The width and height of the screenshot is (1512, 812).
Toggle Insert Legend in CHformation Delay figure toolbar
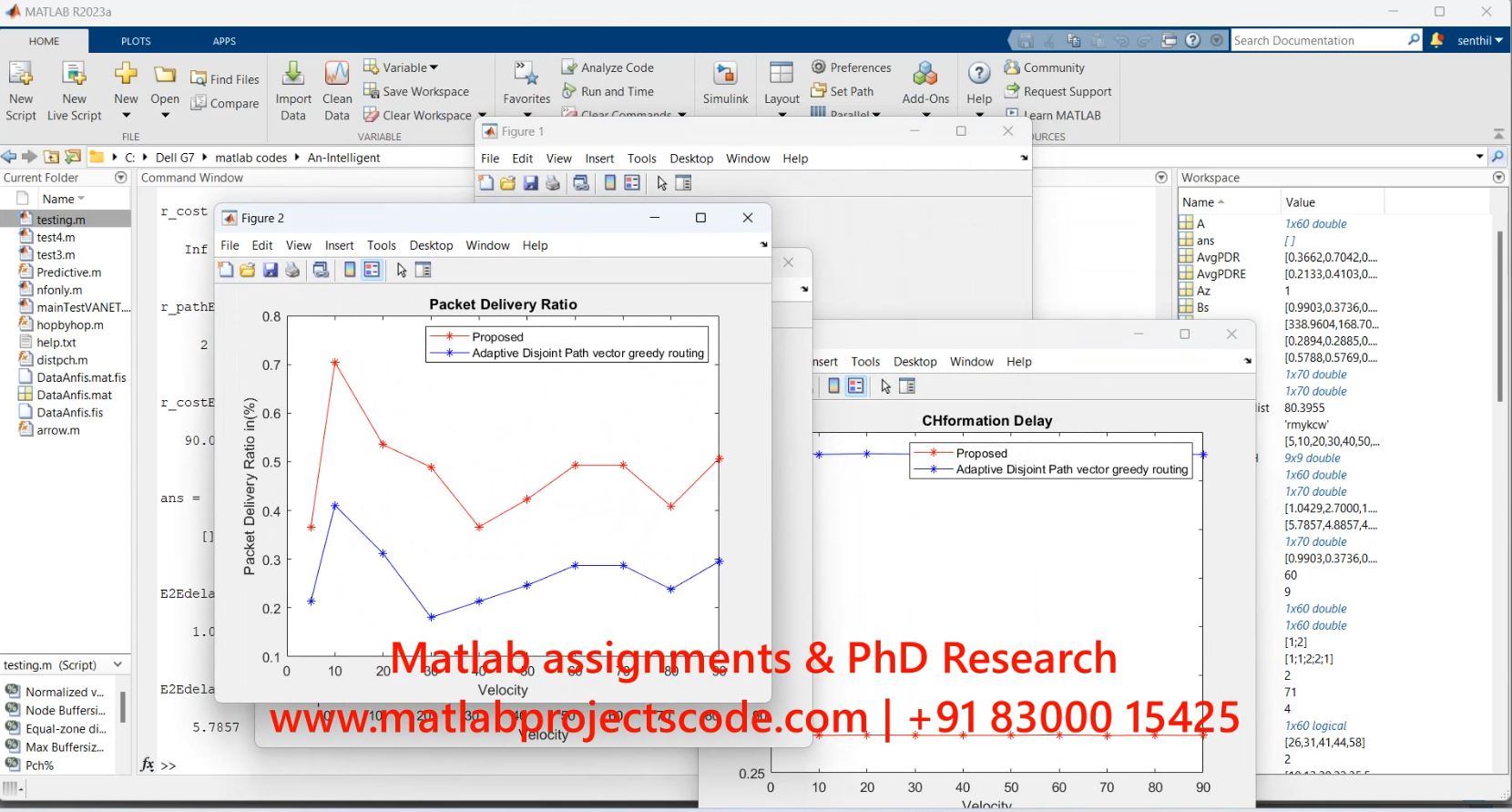856,386
